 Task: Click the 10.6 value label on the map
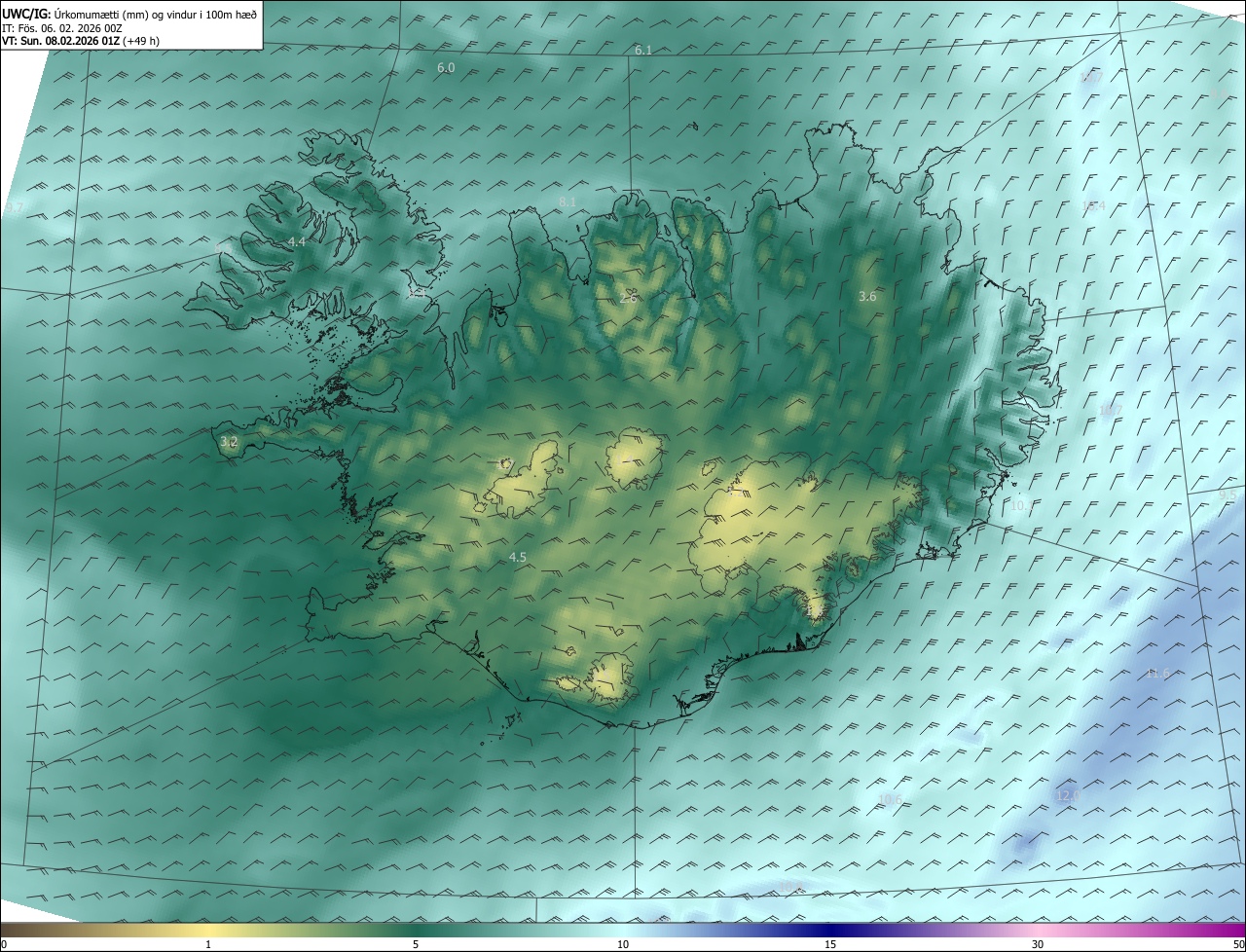(890, 800)
